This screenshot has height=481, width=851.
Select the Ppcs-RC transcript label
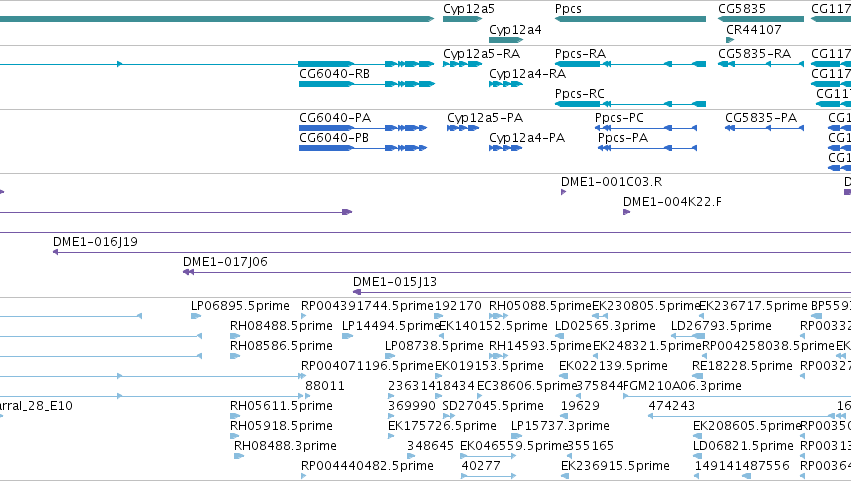point(580,94)
